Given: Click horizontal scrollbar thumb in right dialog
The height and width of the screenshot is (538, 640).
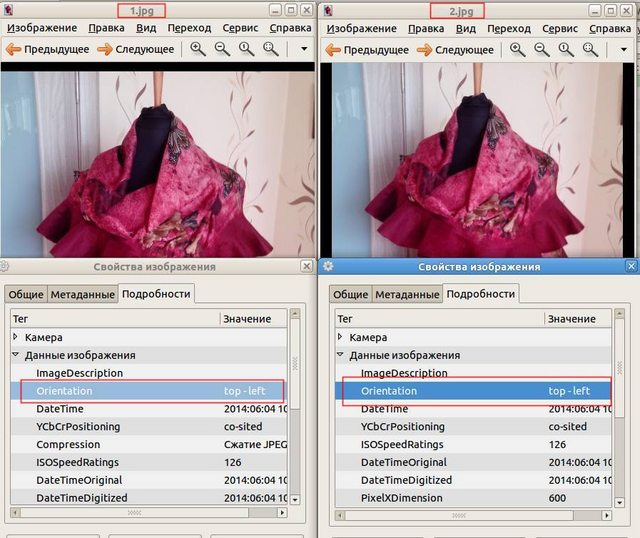Looking at the screenshot, I should click(459, 516).
